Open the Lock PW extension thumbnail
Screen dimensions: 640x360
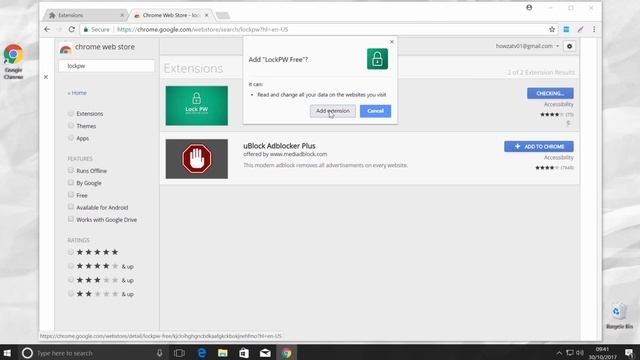click(x=197, y=106)
